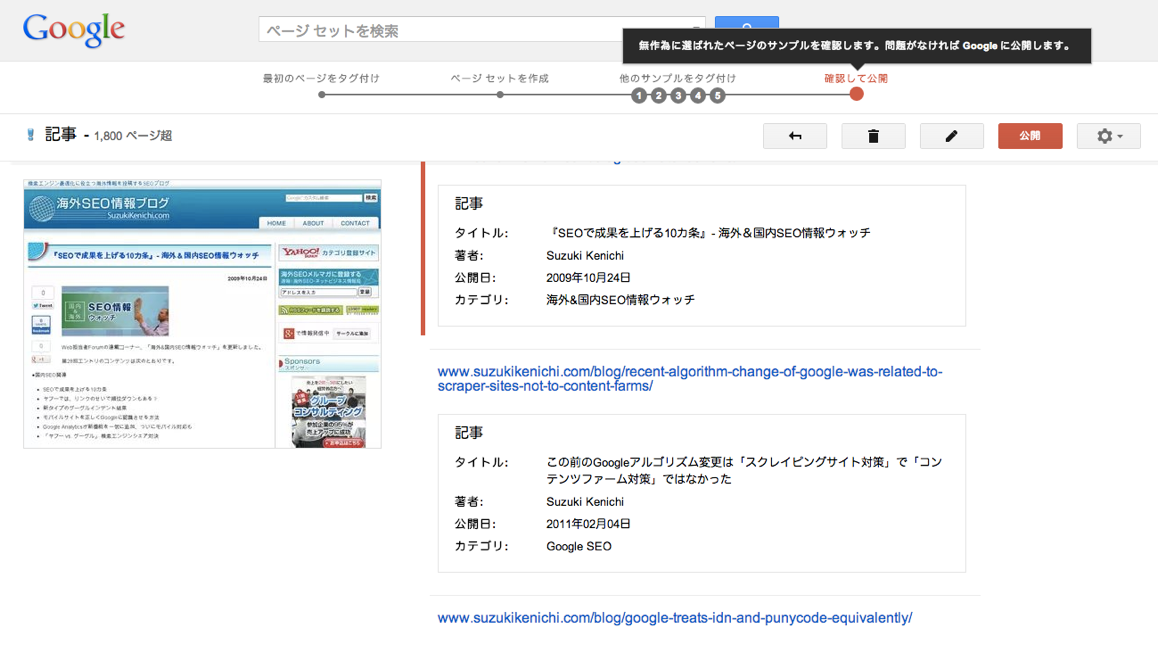Click the 記事 page set title

(x=61, y=134)
